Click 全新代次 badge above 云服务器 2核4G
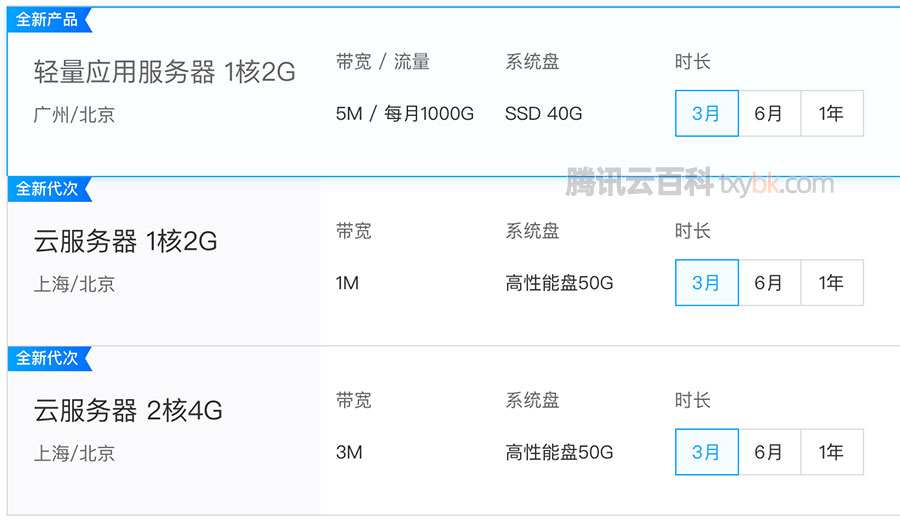 coord(49,358)
